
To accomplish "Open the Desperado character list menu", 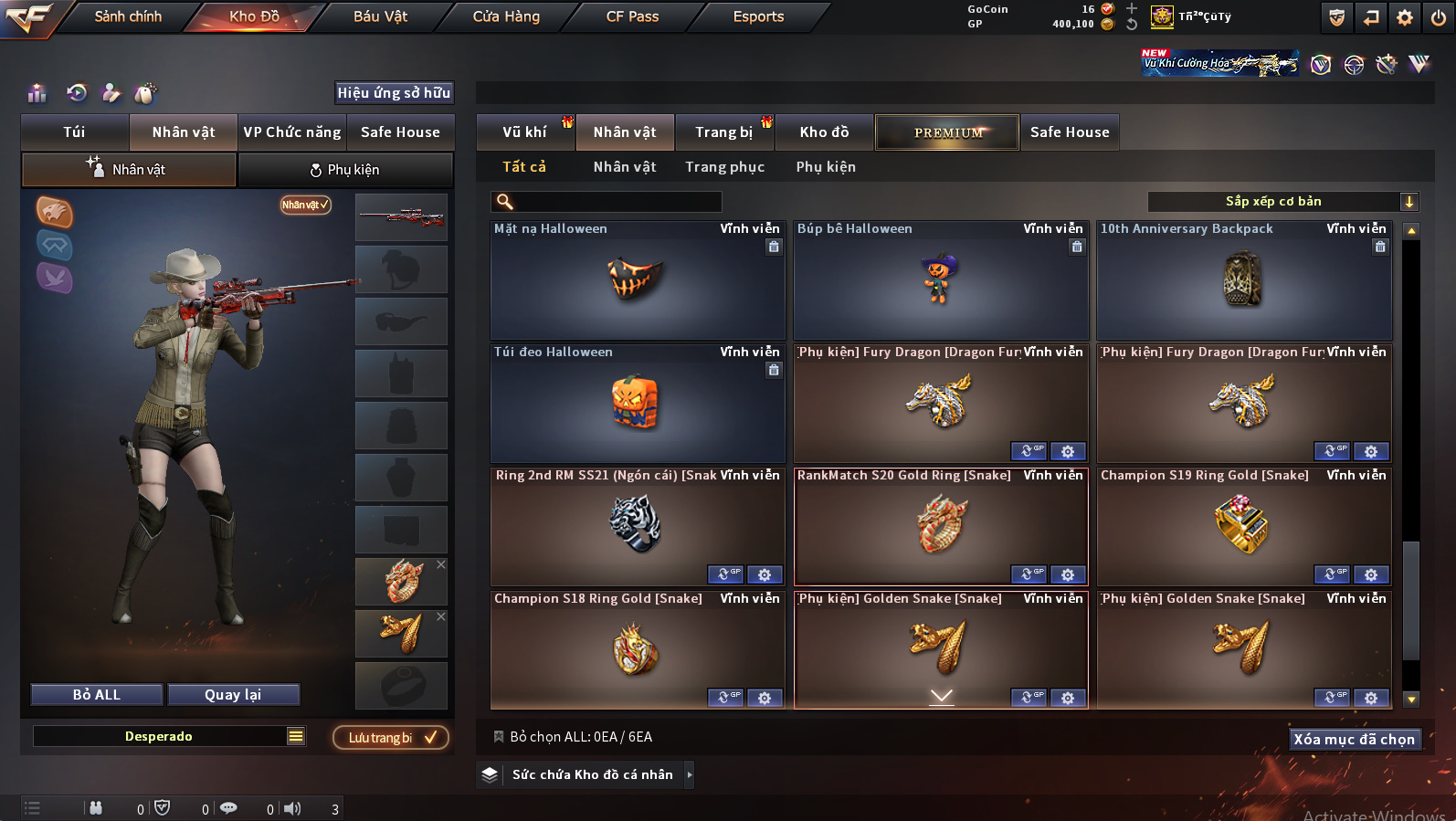I will [296, 736].
